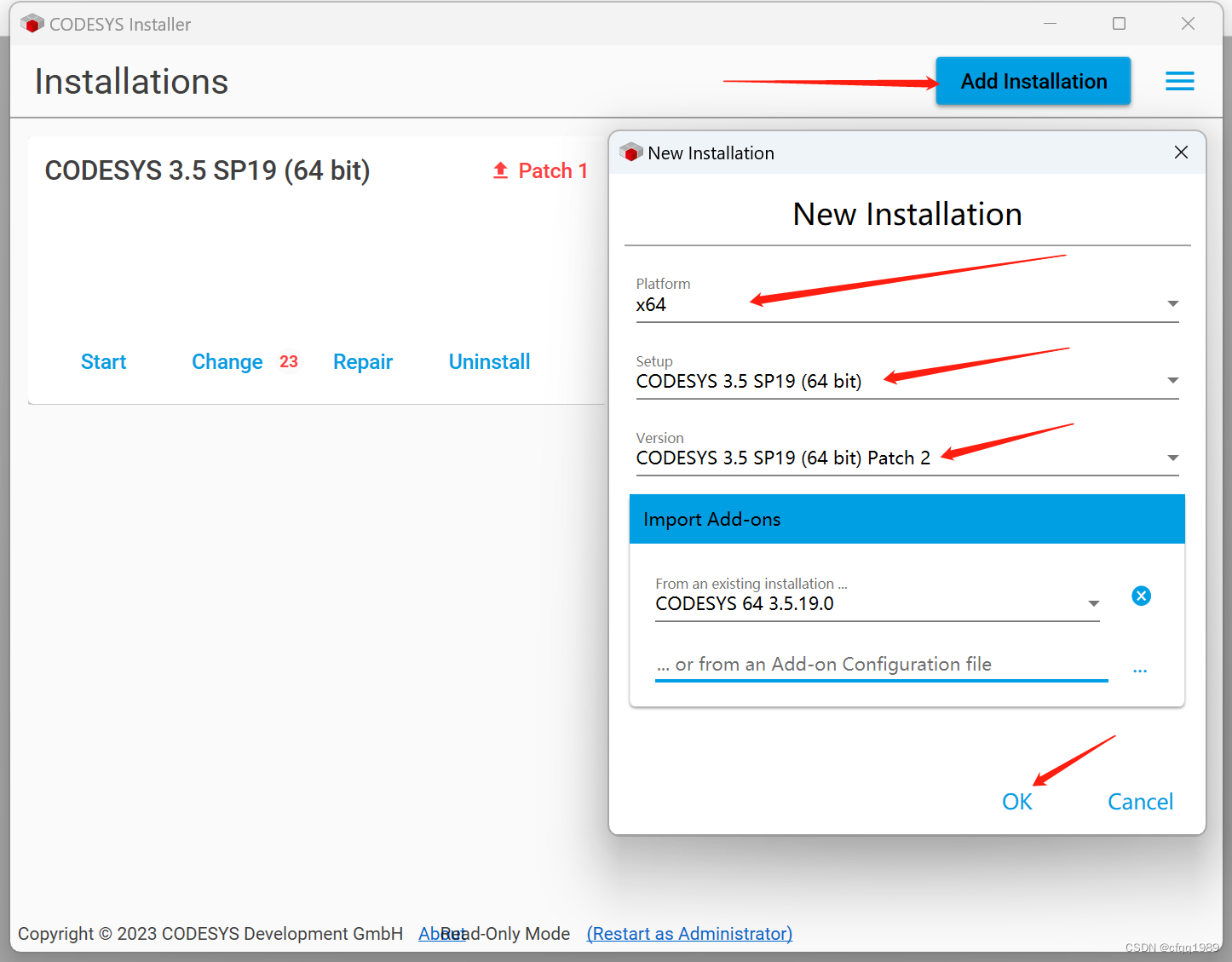Viewport: 1232px width, 962px height.
Task: Confirm New Installation with OK
Action: point(1016,802)
